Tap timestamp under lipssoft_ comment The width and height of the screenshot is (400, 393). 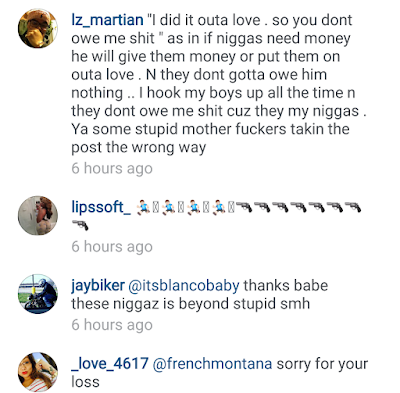(112, 247)
